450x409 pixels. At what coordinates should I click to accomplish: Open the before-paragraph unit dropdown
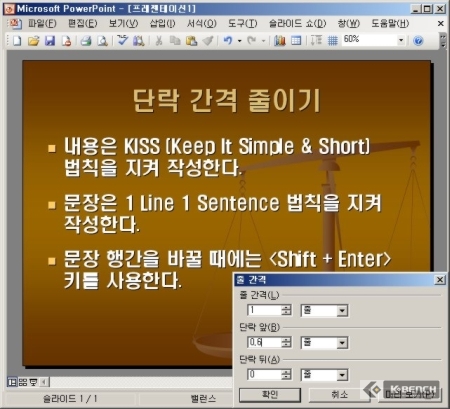coord(342,343)
